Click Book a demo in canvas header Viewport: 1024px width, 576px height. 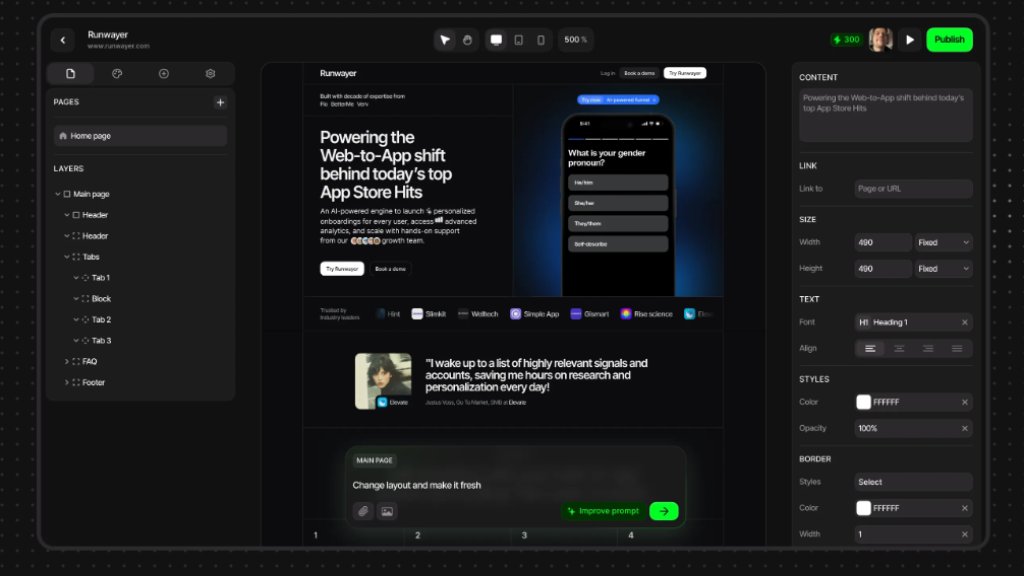639,73
